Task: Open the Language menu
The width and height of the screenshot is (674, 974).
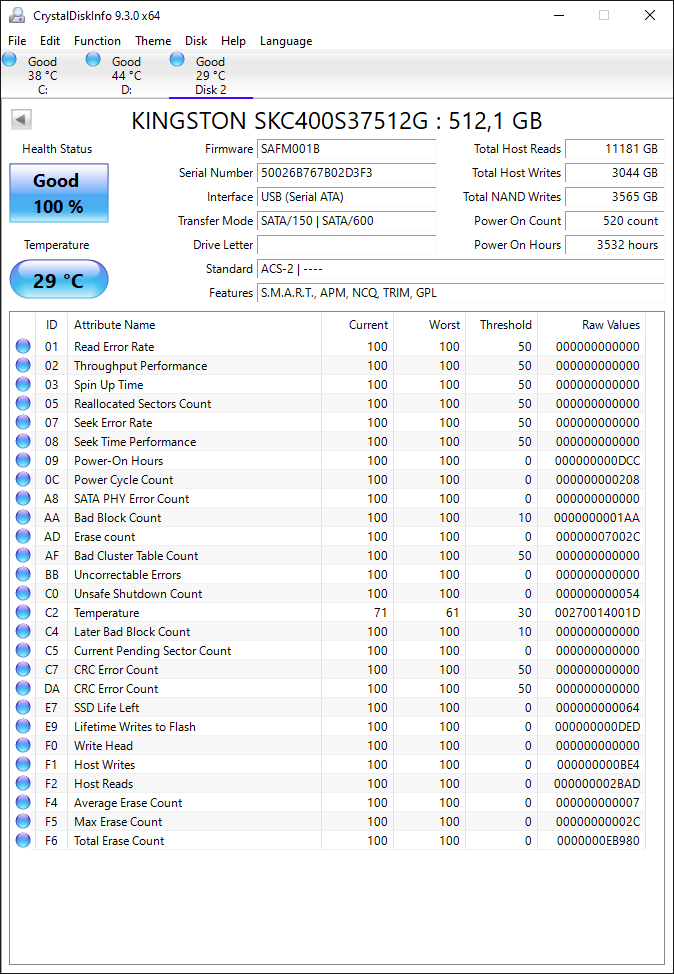Action: tap(286, 41)
